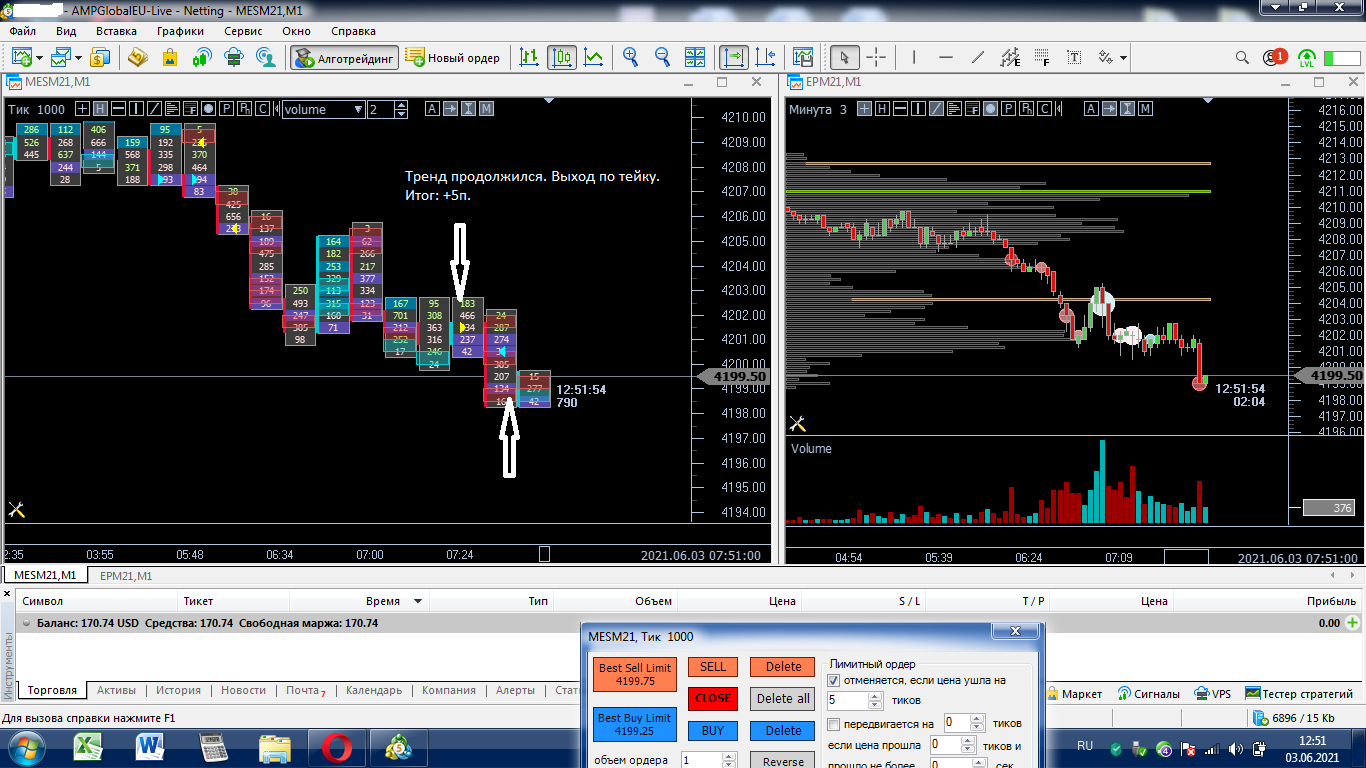Open the Excel icon in the taskbar
Screen dimensions: 1366x768
pyautogui.click(x=91, y=747)
